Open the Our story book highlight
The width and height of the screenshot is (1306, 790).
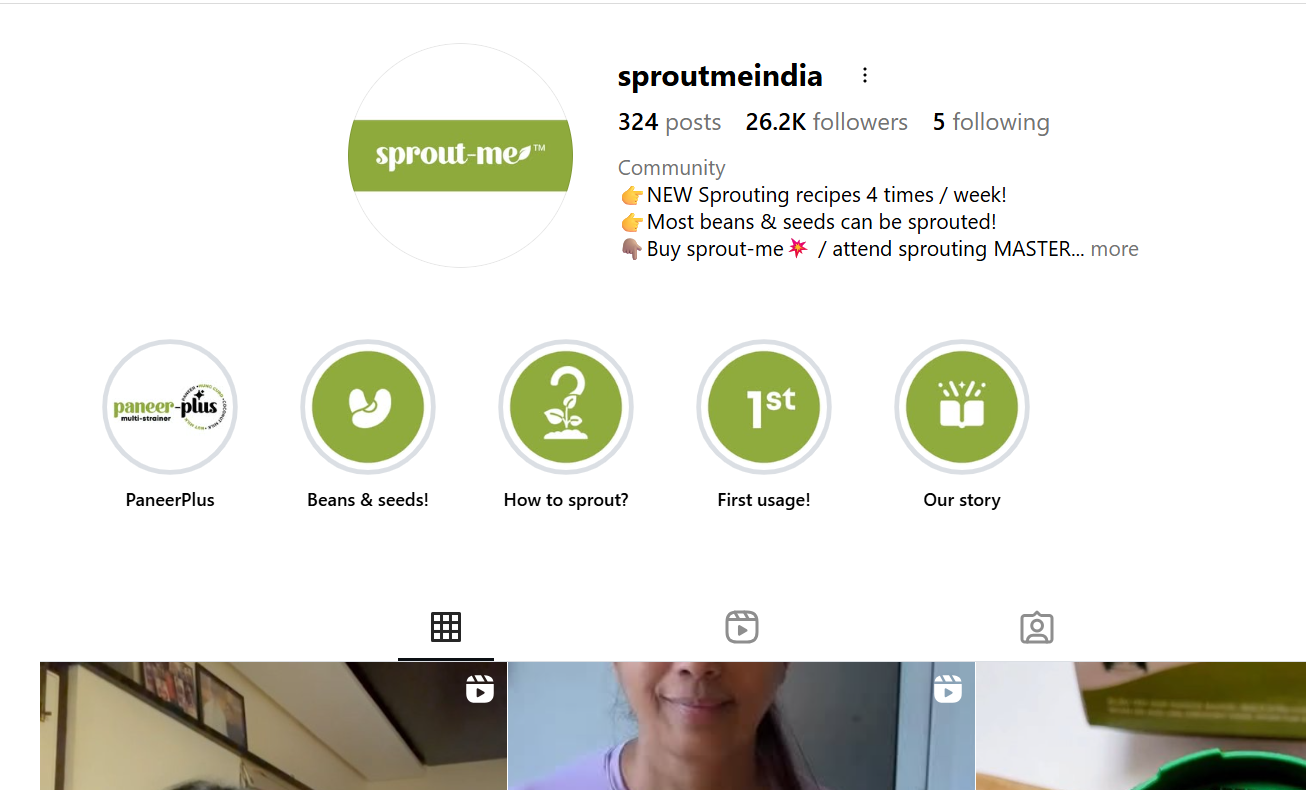pyautogui.click(x=962, y=407)
